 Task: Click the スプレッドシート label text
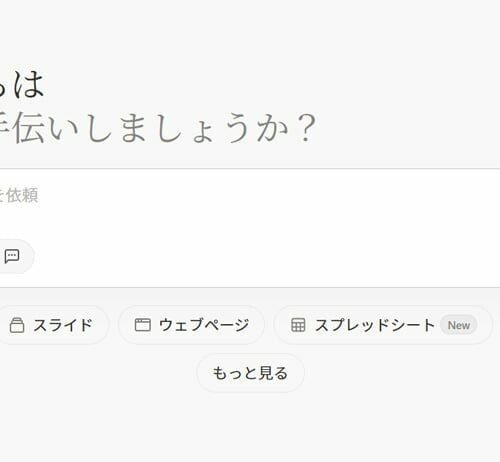(375, 325)
